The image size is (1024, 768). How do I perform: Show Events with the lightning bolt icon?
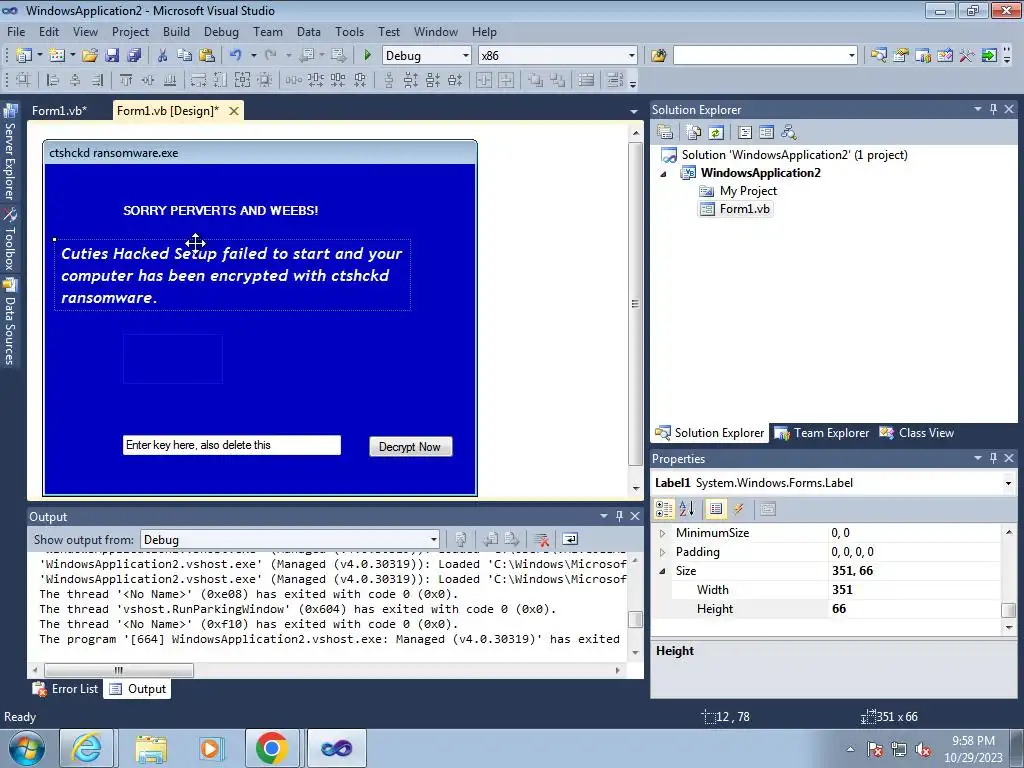738,509
